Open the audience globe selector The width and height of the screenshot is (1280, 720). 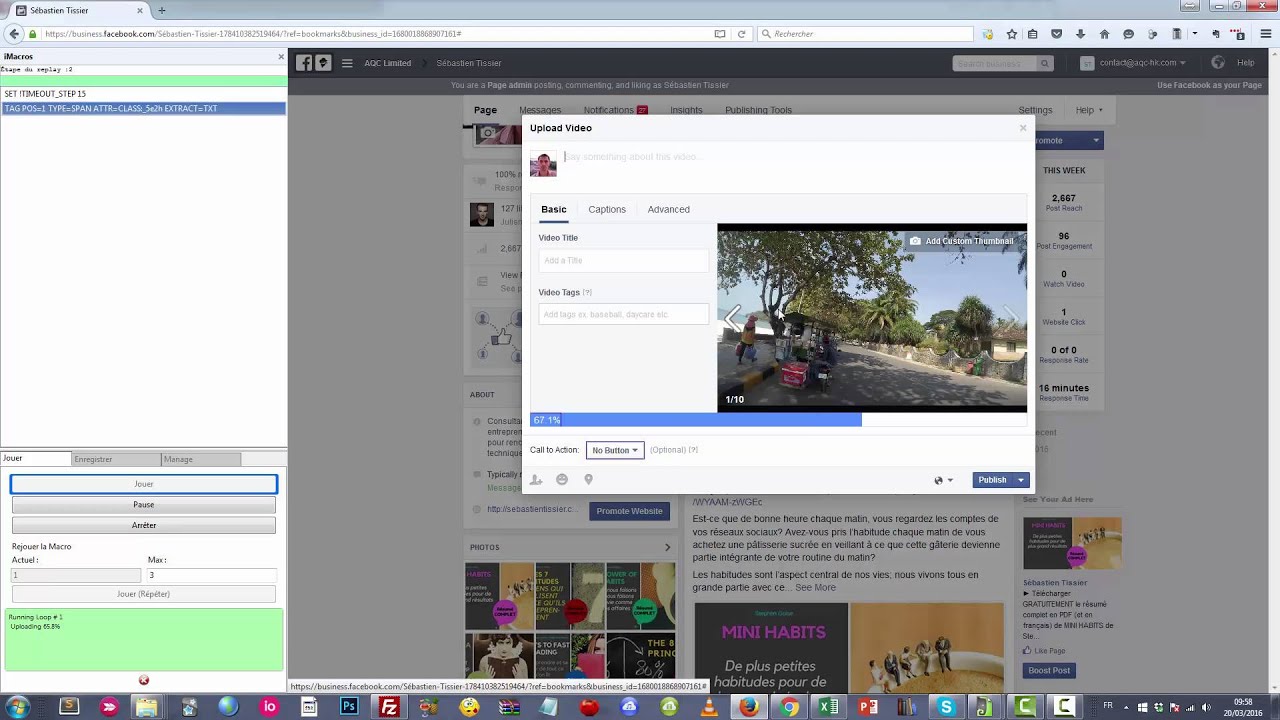[943, 480]
